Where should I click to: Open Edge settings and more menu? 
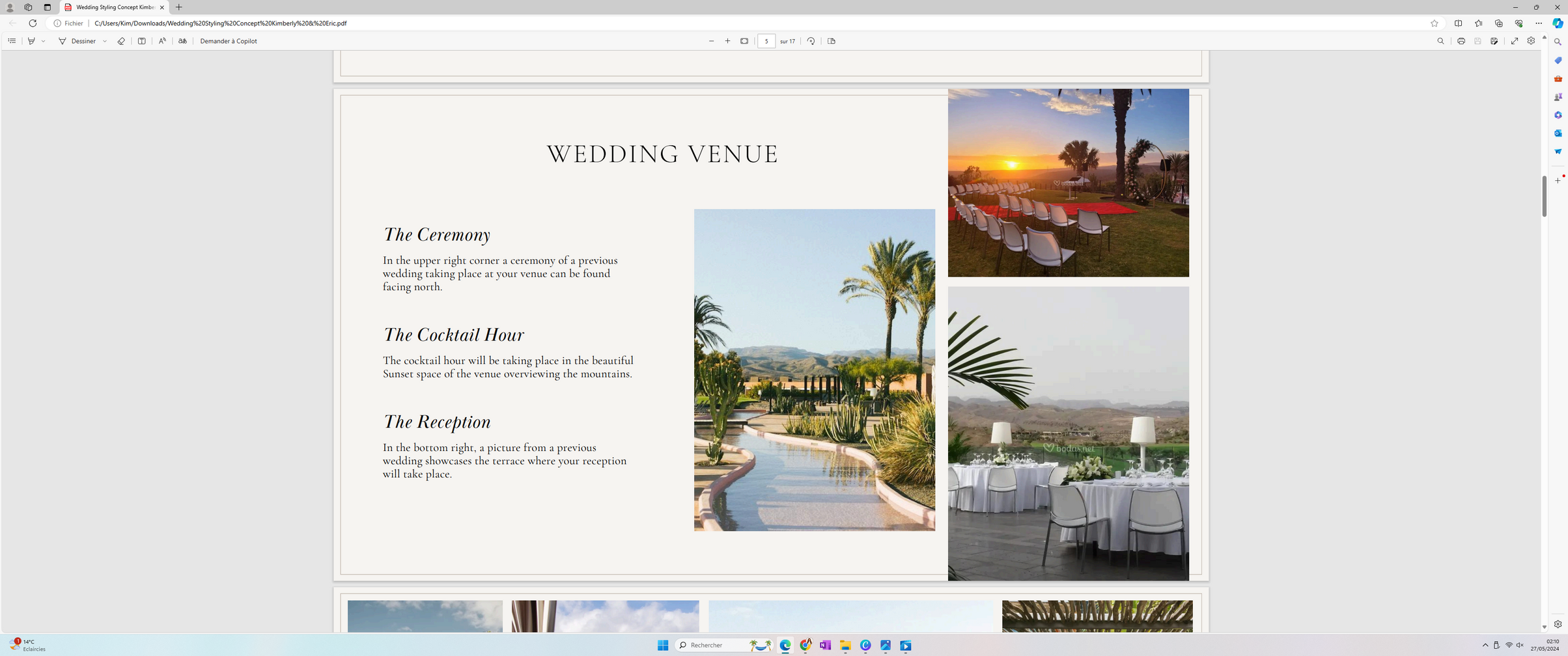[1539, 23]
